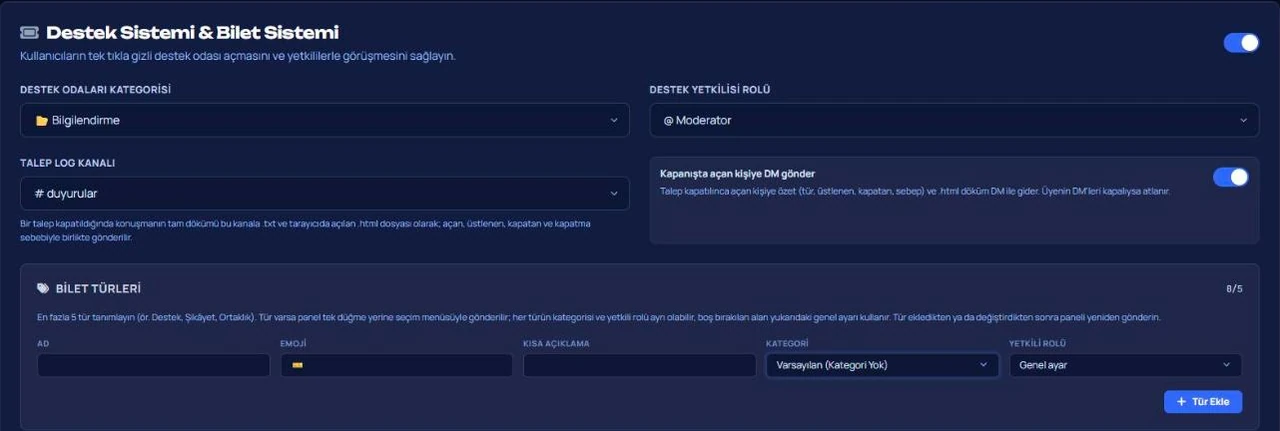Click the DESTEK YETKİLİSİ ROLÜ label
Screen dimensions: 1280x431
pos(710,90)
